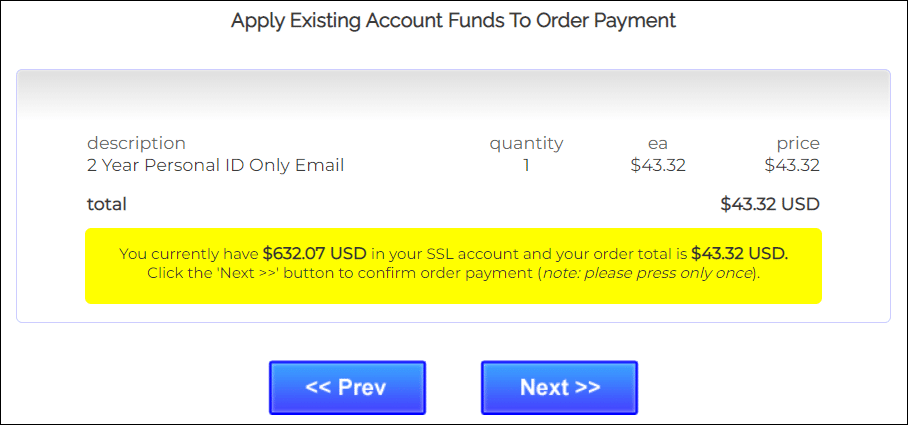Click the 'quantity' column header
The height and width of the screenshot is (425, 908).
tap(526, 143)
